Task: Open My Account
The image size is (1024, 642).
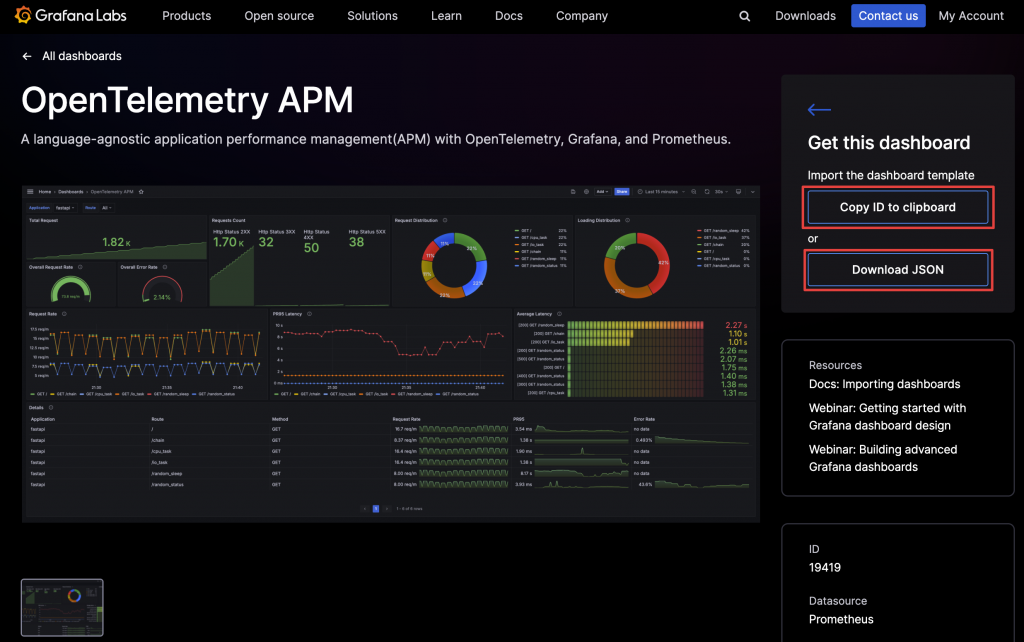Action: (970, 16)
